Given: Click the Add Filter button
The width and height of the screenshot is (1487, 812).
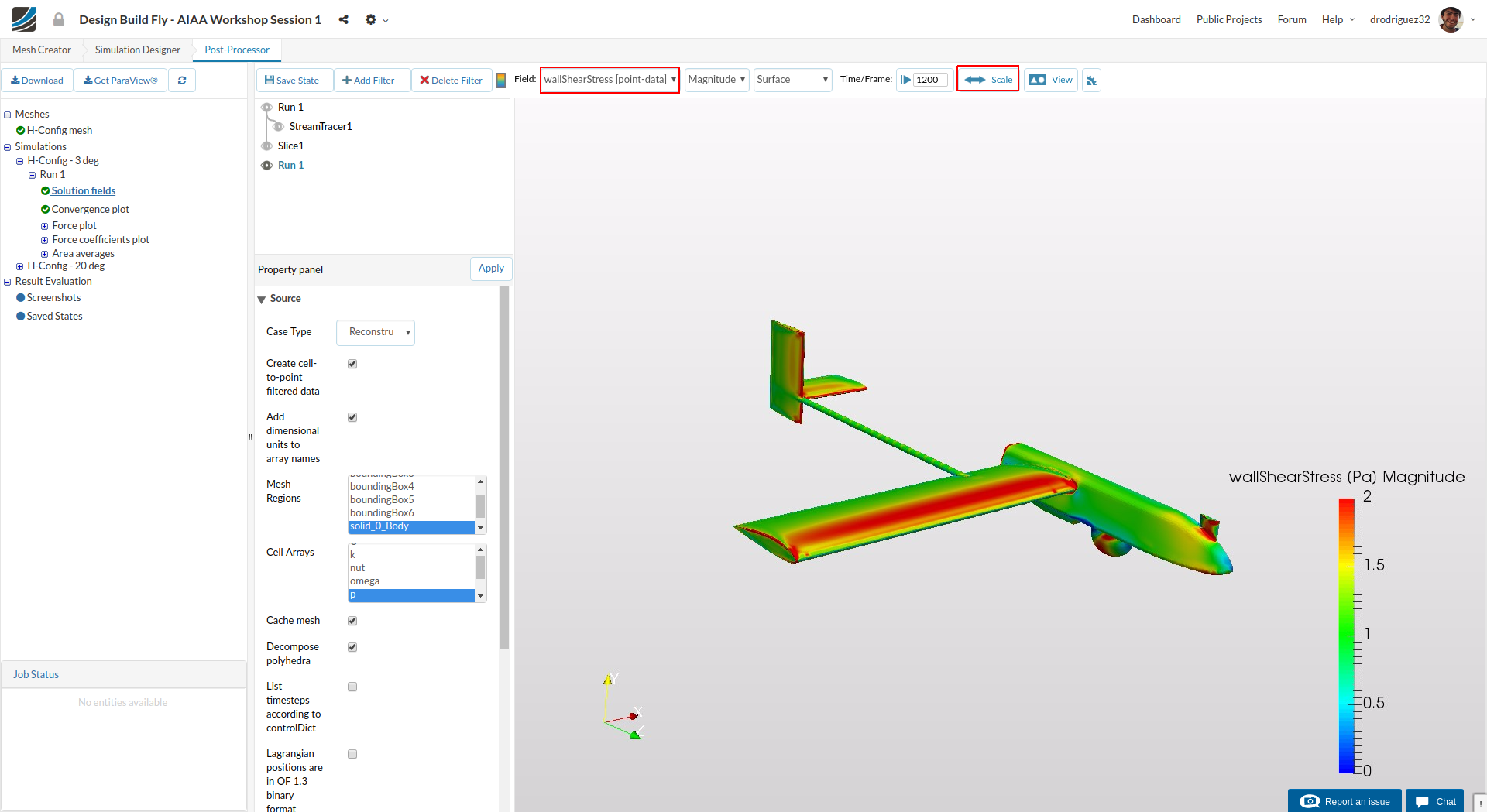Looking at the screenshot, I should click(x=372, y=80).
